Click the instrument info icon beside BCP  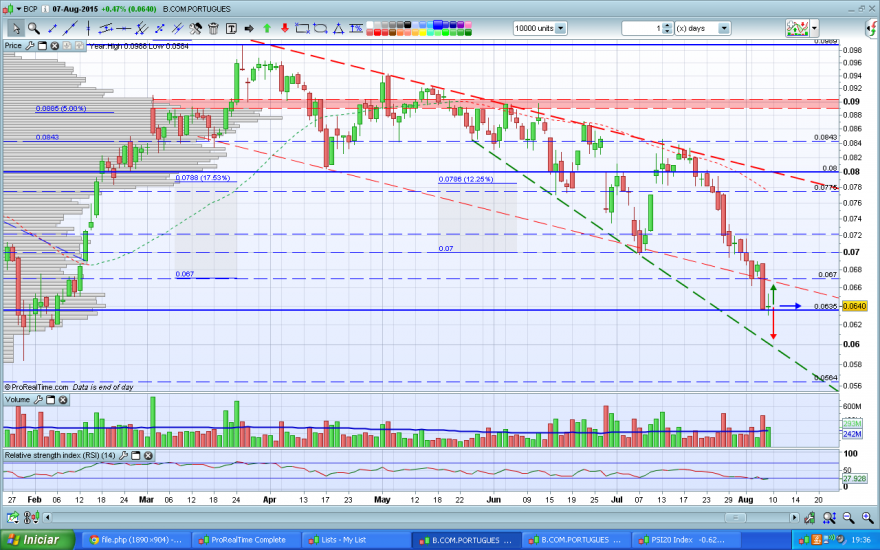point(45,9)
